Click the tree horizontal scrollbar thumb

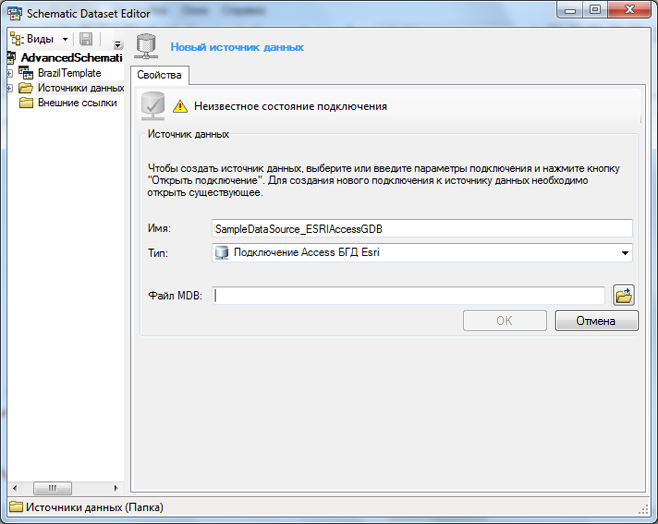click(52, 488)
